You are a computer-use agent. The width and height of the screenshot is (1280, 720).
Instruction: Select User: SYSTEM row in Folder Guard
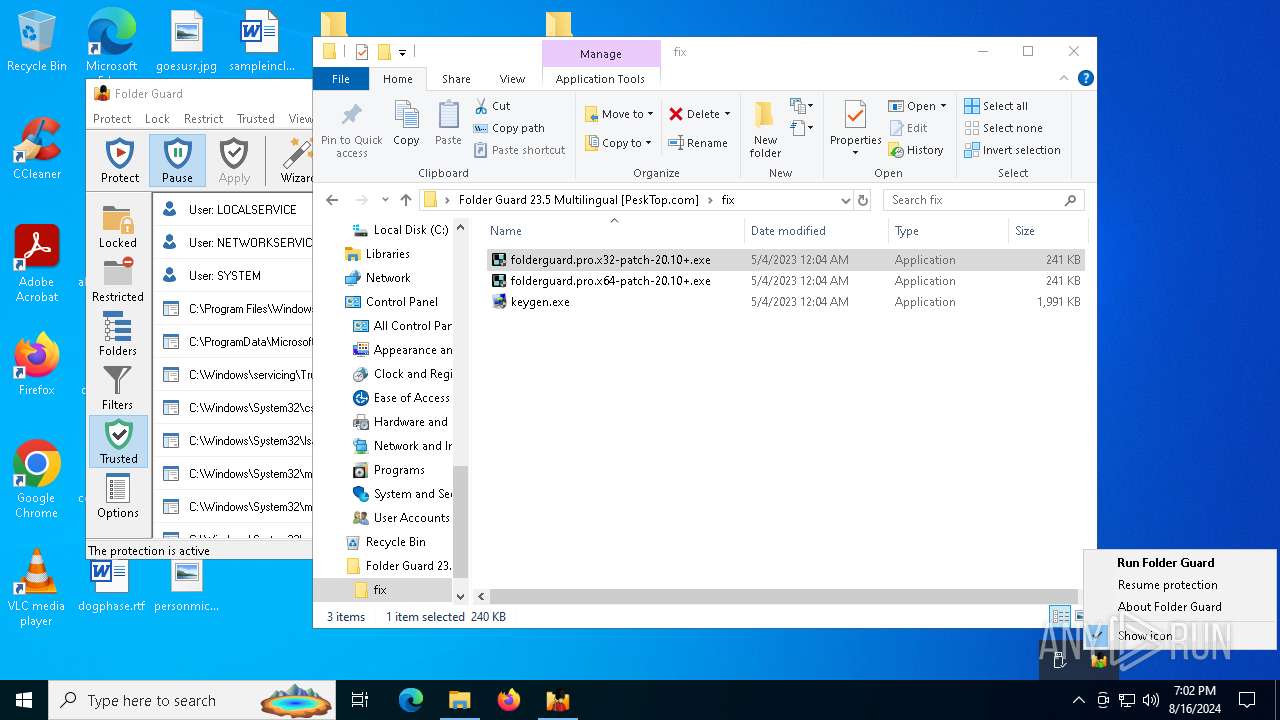232,276
